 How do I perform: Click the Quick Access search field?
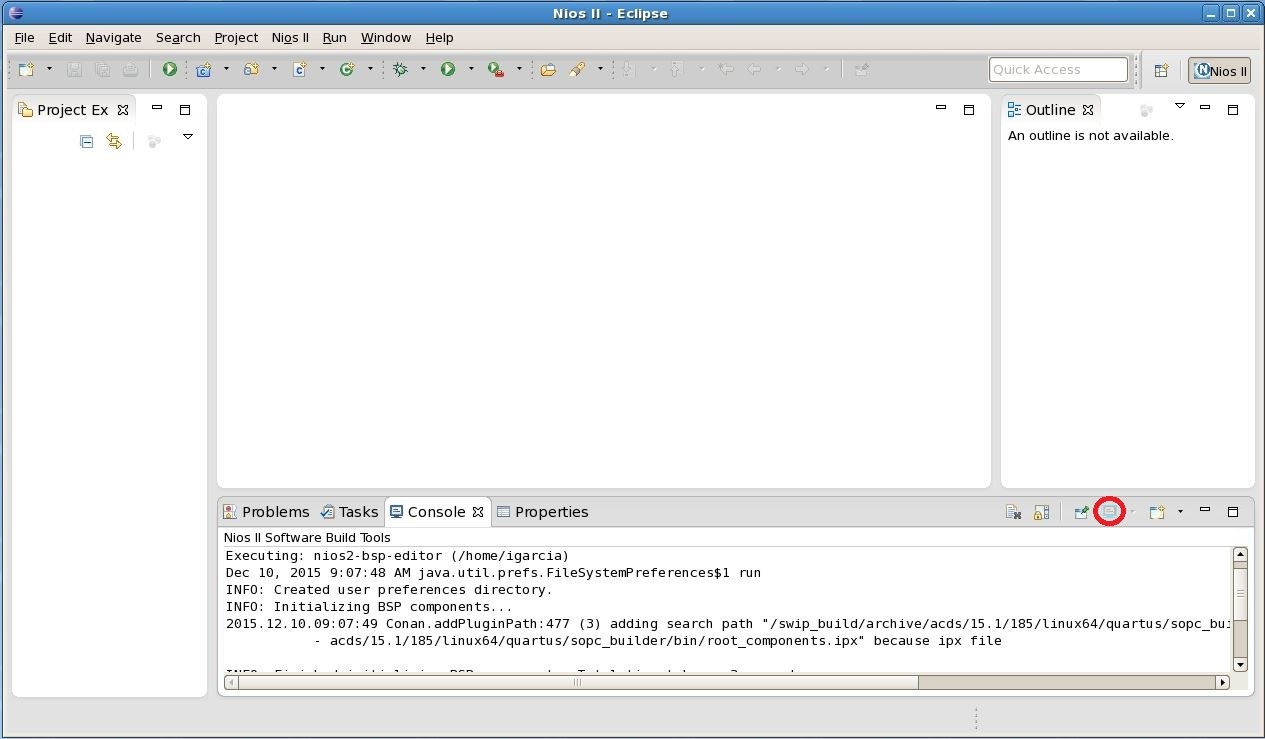click(1057, 69)
